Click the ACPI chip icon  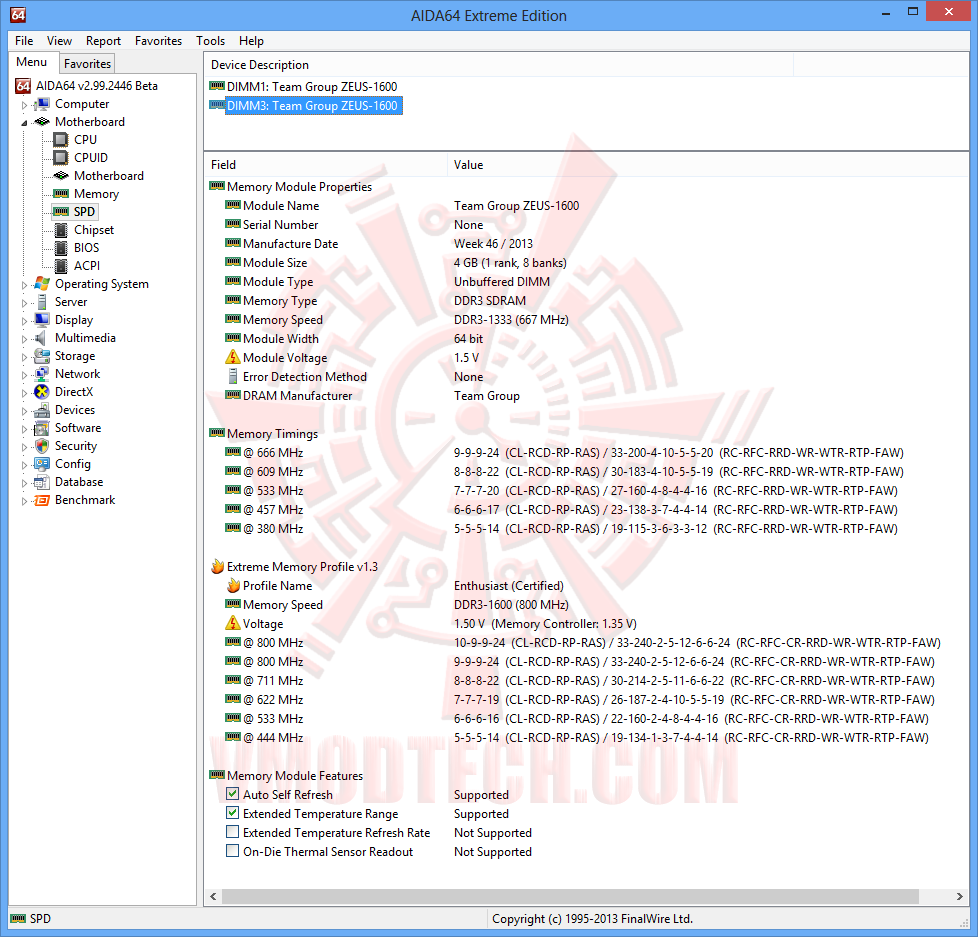point(61,266)
